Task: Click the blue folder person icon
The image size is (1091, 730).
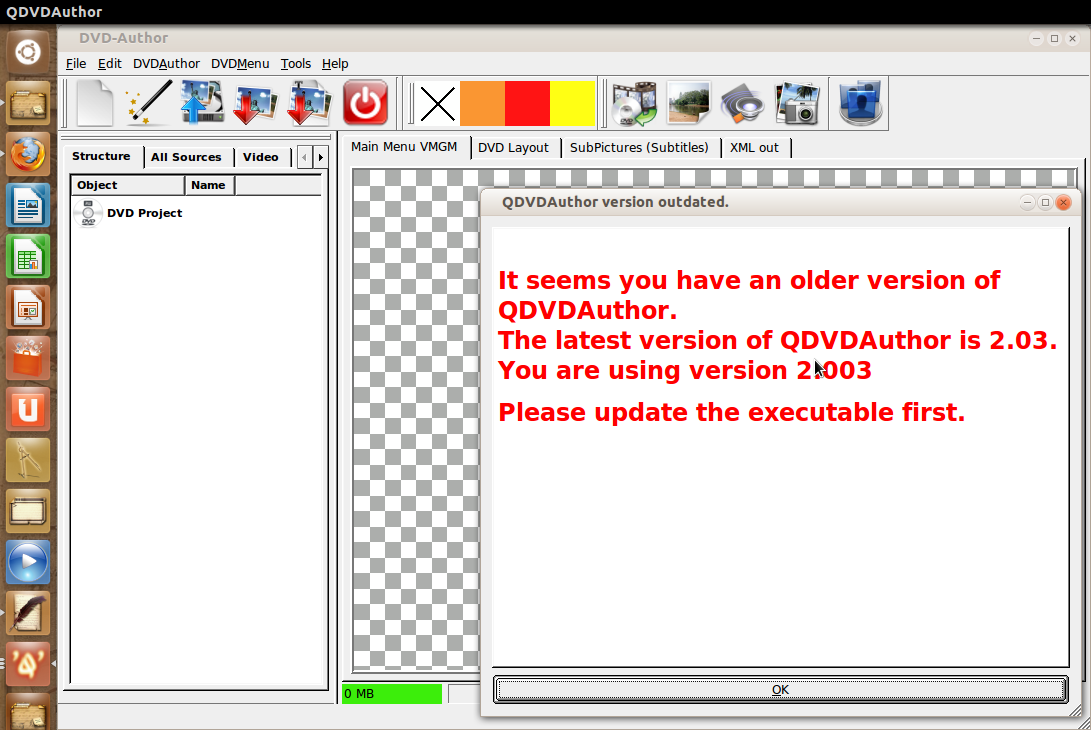Action: pos(860,104)
